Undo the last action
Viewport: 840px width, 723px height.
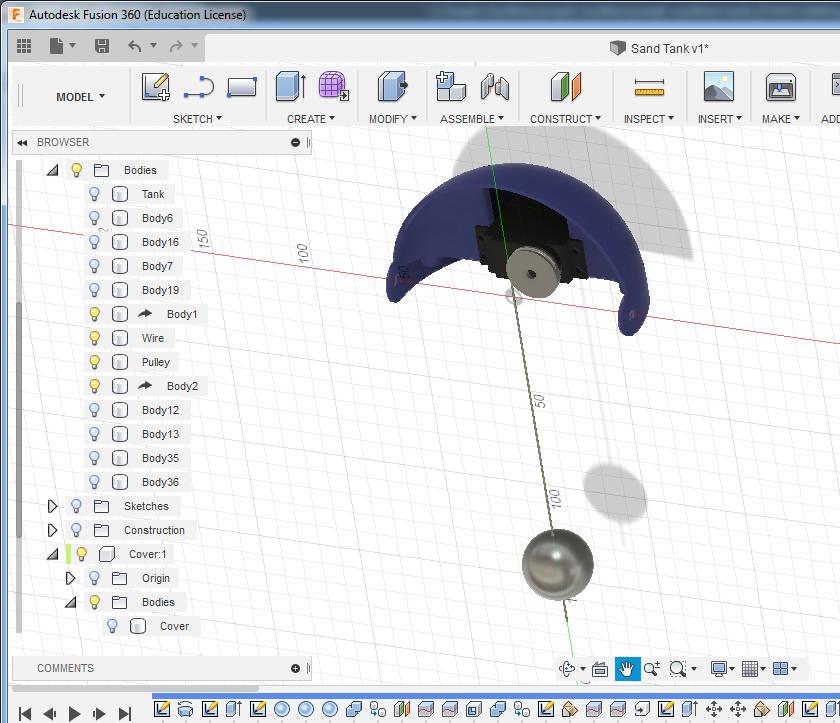[135, 46]
